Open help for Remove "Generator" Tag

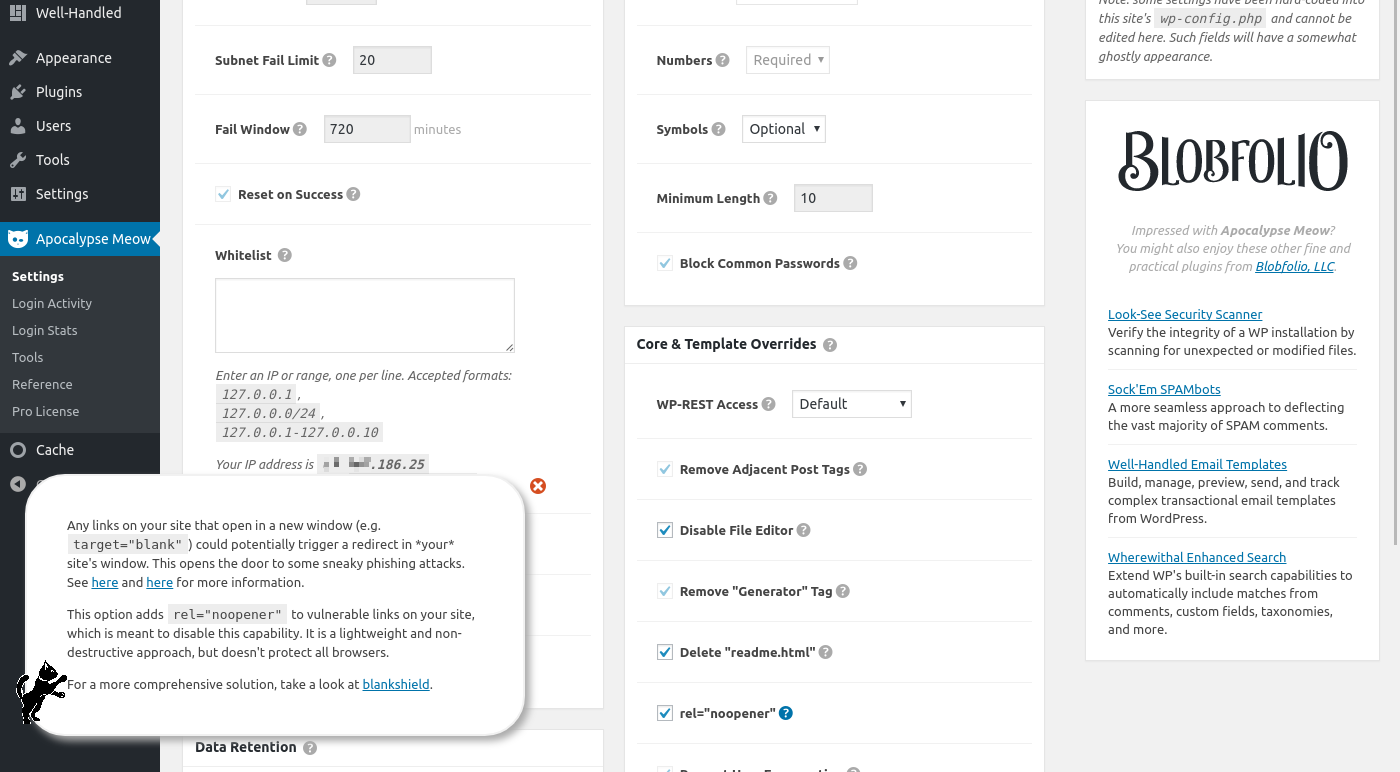[x=843, y=591]
